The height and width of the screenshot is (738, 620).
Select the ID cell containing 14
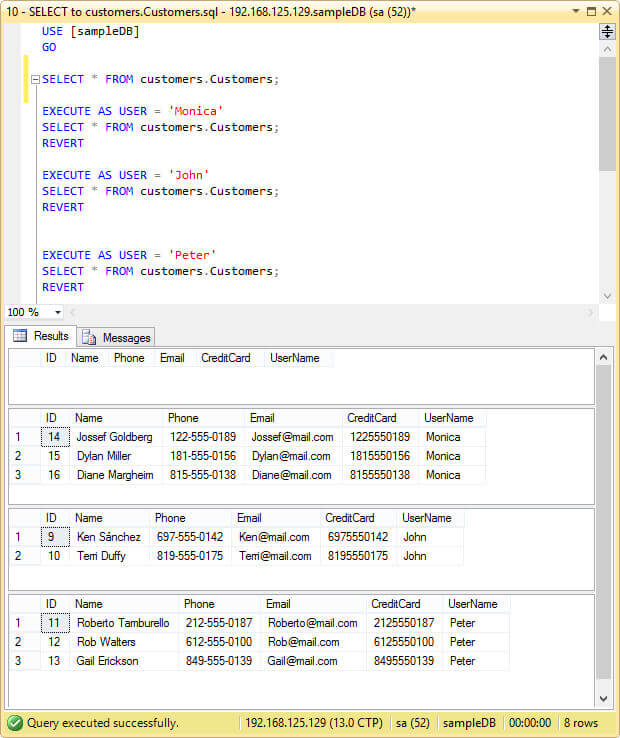click(54, 437)
